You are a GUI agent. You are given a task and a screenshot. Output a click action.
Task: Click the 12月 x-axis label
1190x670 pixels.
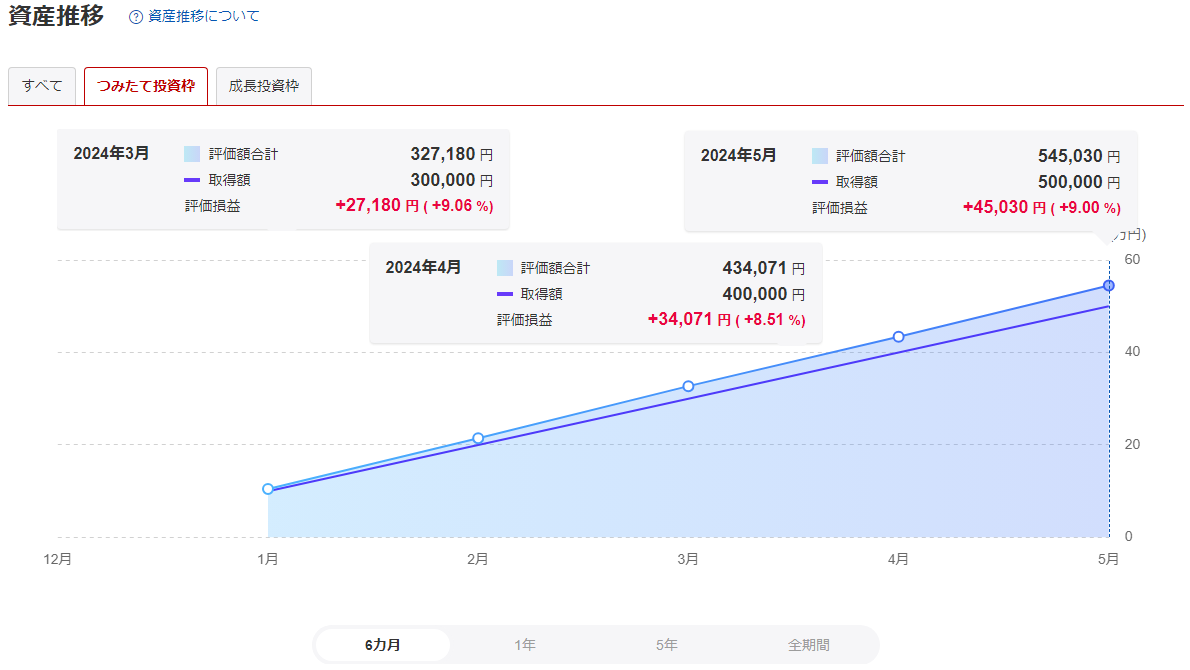coord(58,560)
